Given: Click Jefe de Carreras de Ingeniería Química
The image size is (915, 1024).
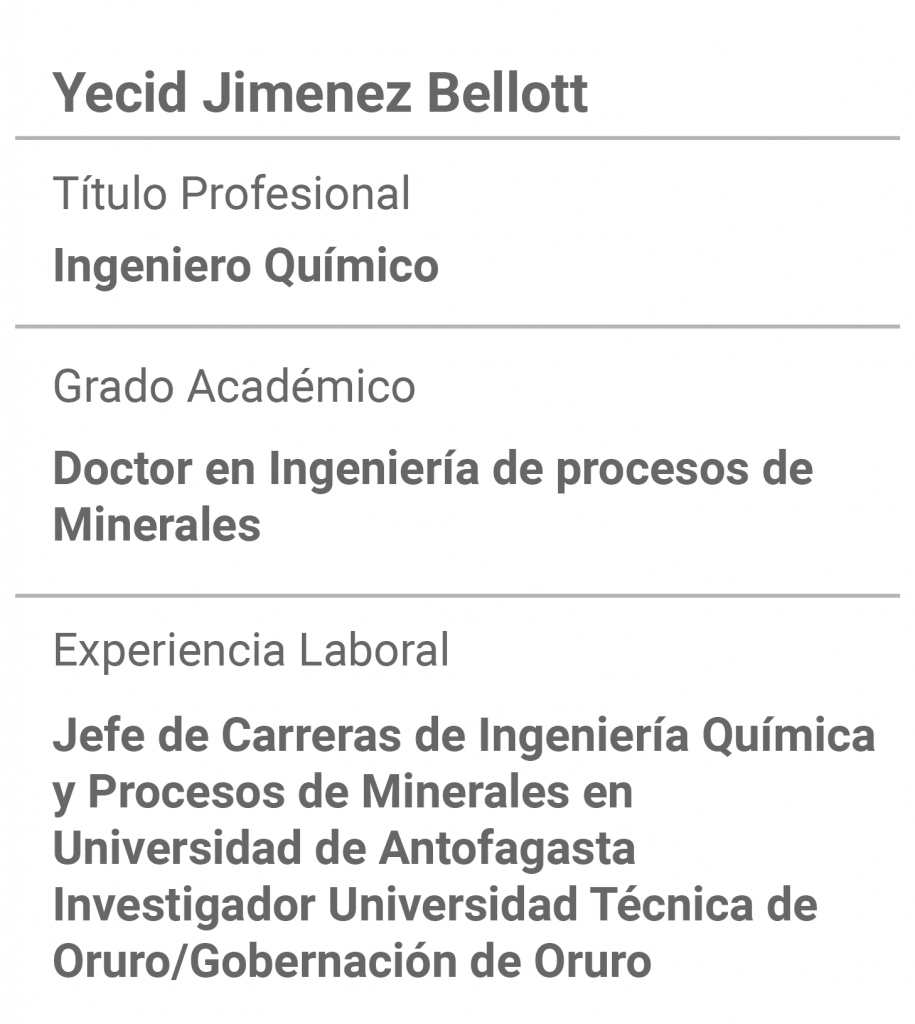Looking at the screenshot, I should point(464,735).
